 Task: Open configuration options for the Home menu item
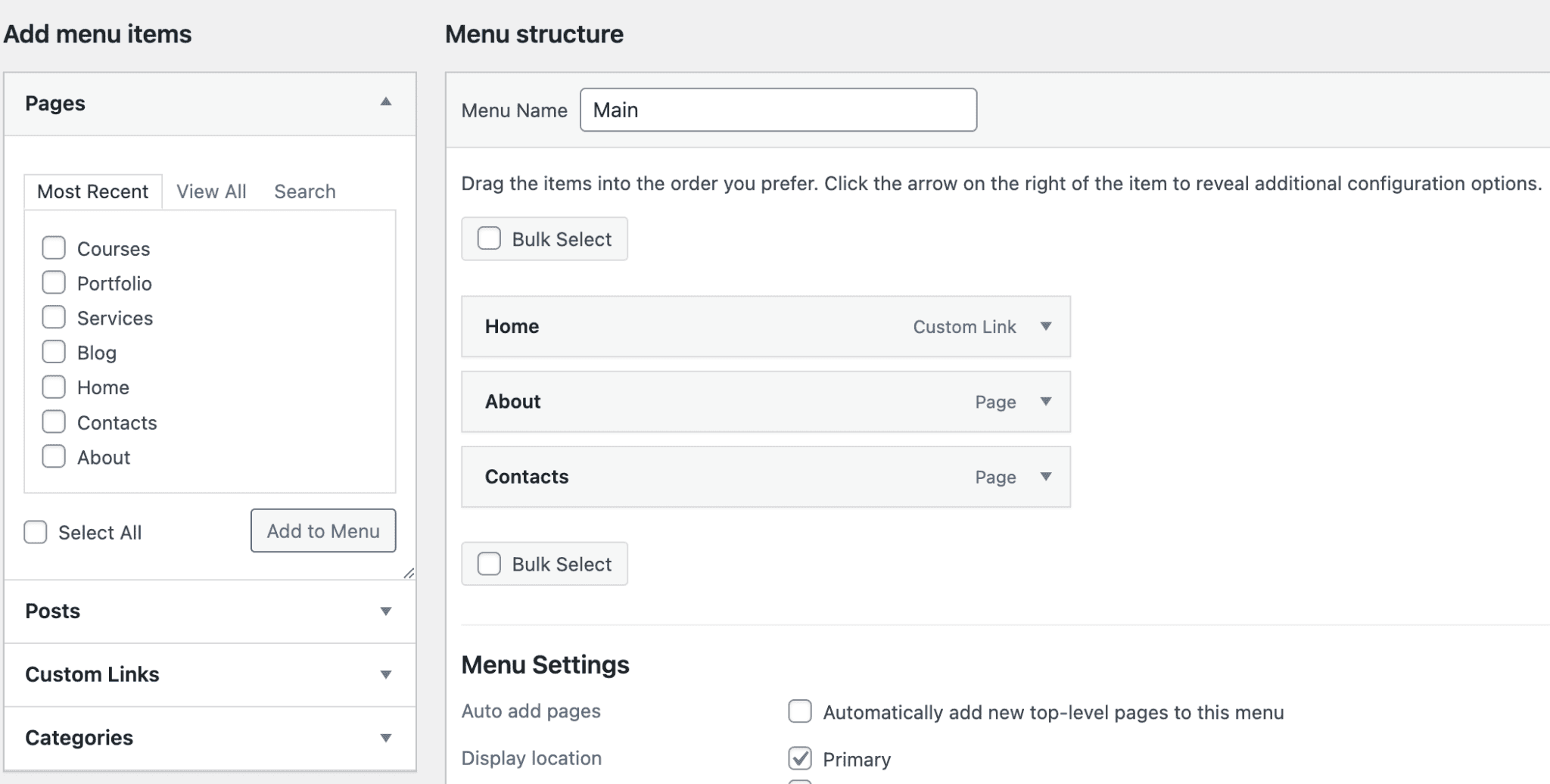1047,326
